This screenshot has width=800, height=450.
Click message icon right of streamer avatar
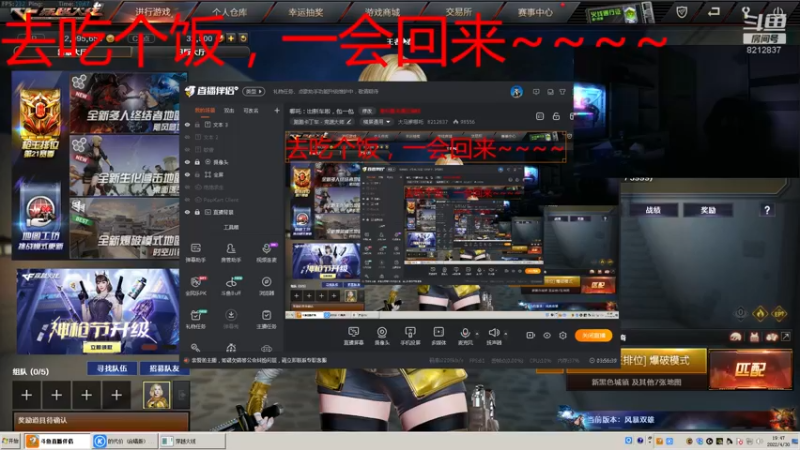(536, 92)
